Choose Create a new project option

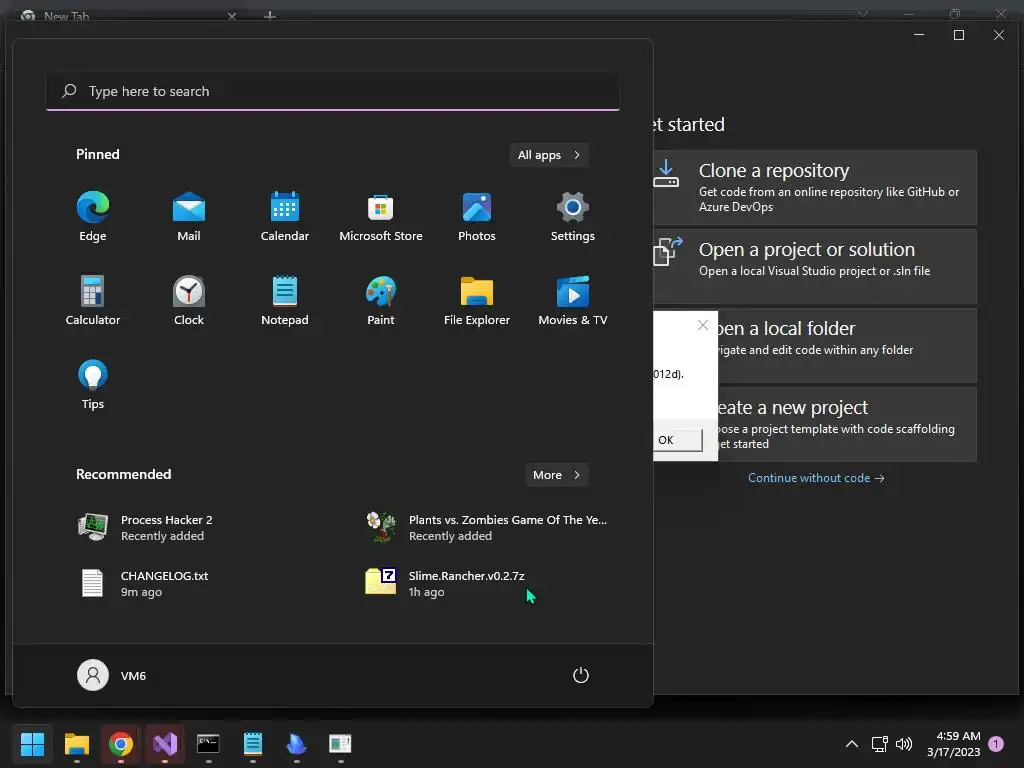point(847,424)
